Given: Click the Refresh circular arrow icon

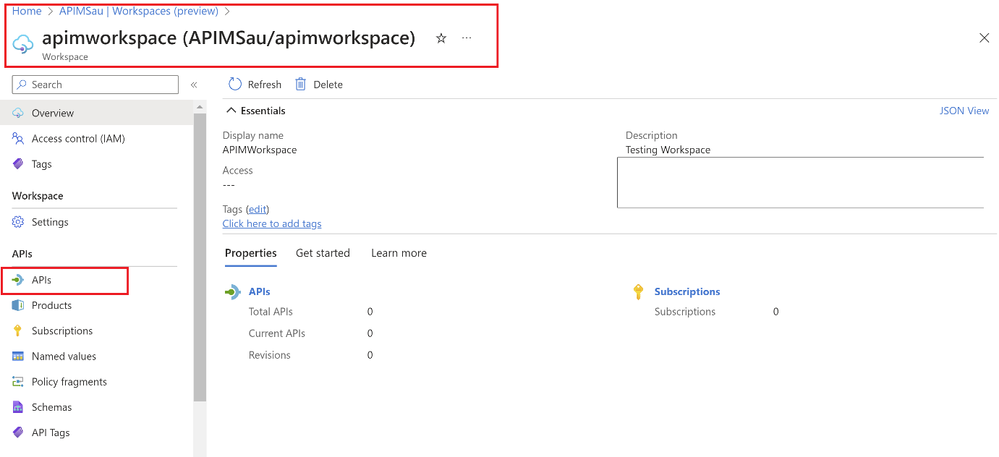Looking at the screenshot, I should [x=235, y=84].
